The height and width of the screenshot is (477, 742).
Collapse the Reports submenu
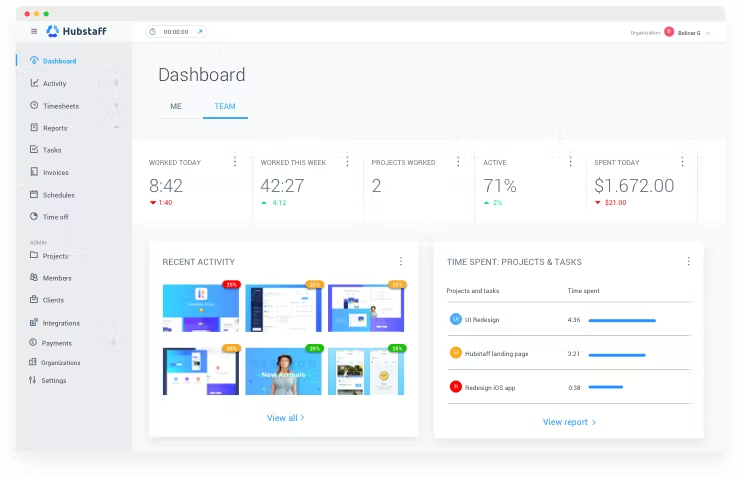point(116,127)
